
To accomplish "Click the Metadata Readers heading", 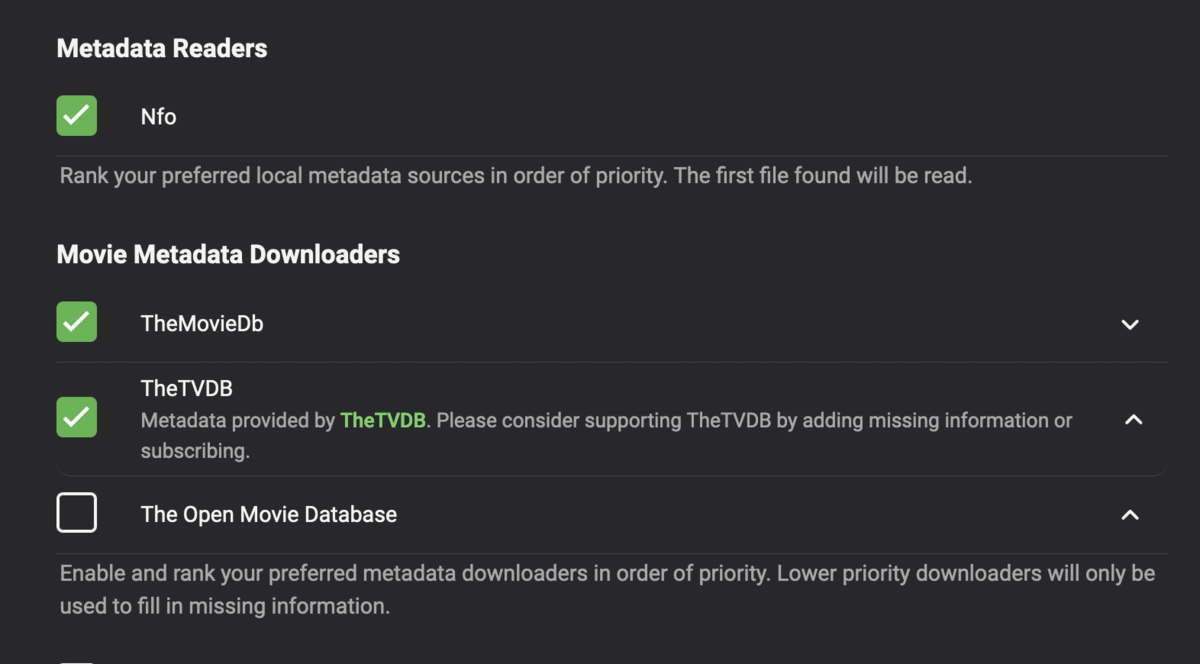I will click(161, 47).
